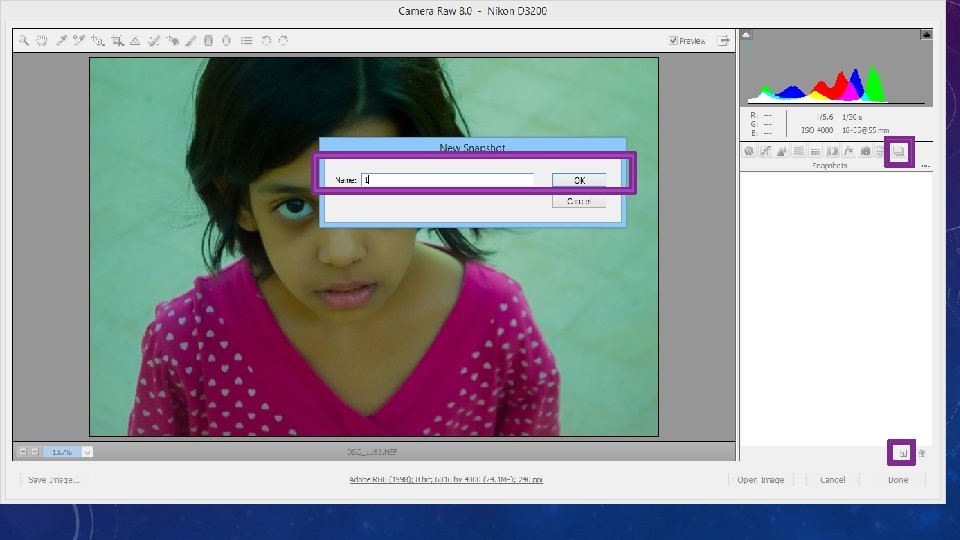
Task: Activate the Straighten tool
Action: pos(135,41)
